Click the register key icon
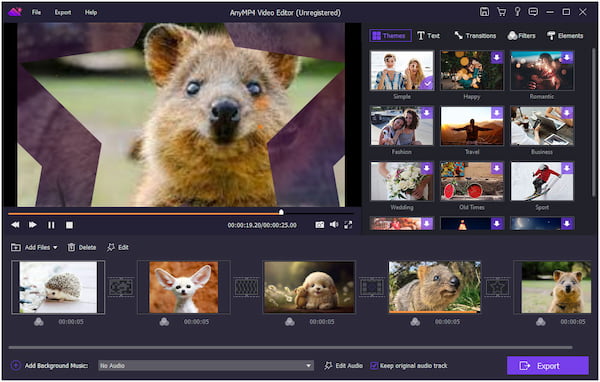The image size is (600, 382). [x=517, y=12]
